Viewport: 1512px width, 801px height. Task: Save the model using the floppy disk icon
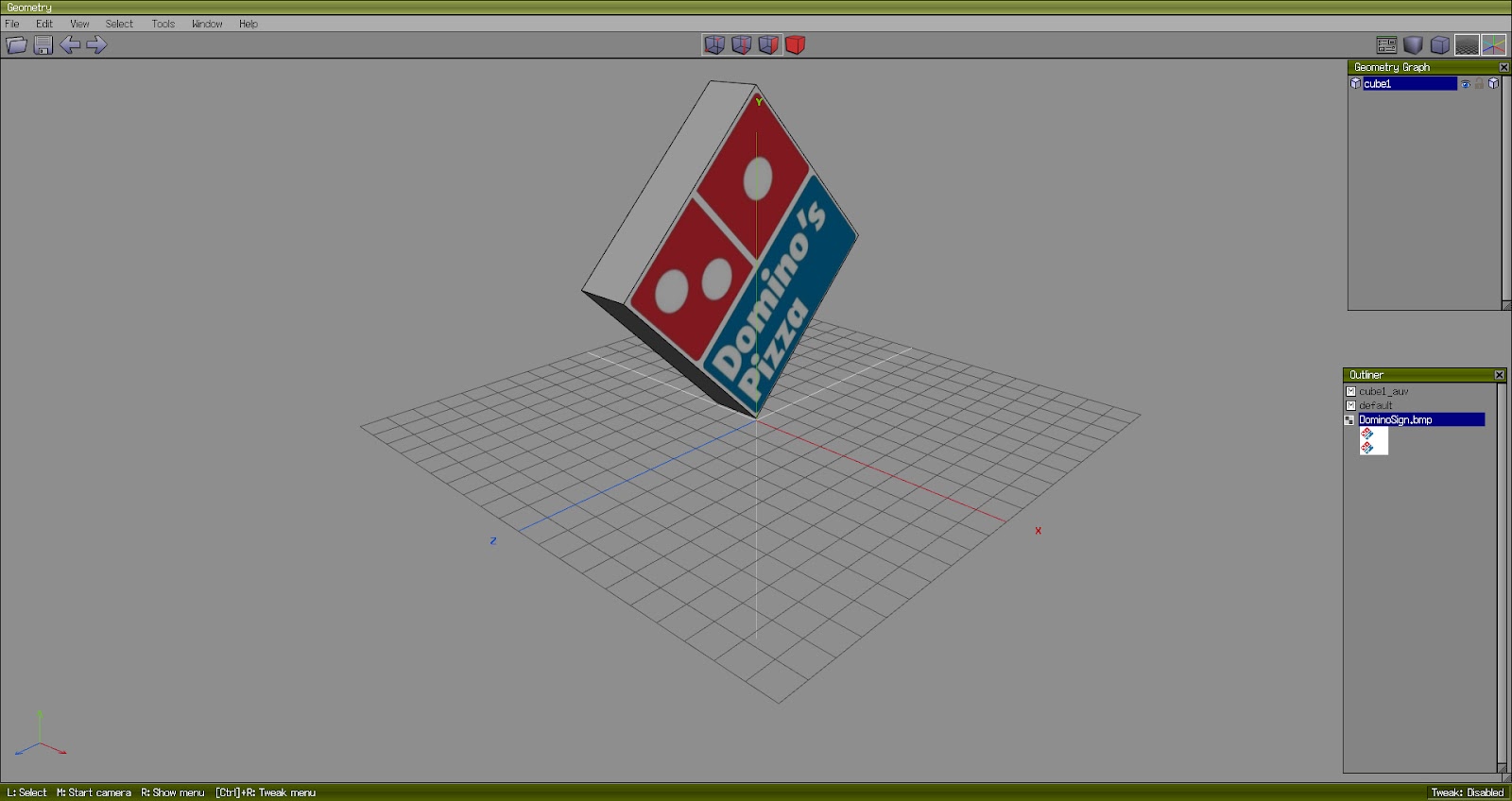coord(43,44)
